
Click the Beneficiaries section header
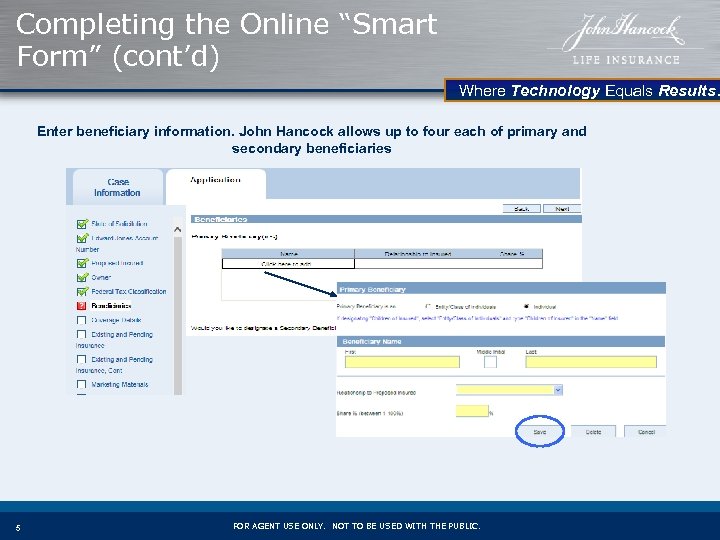386,219
